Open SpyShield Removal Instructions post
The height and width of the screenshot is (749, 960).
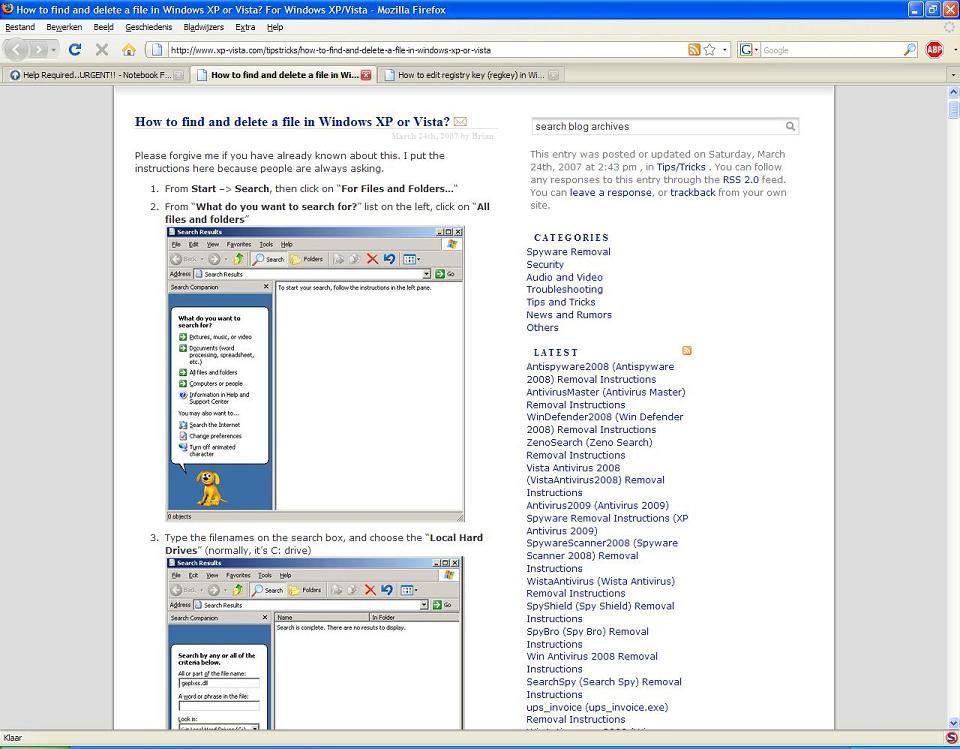(600, 612)
